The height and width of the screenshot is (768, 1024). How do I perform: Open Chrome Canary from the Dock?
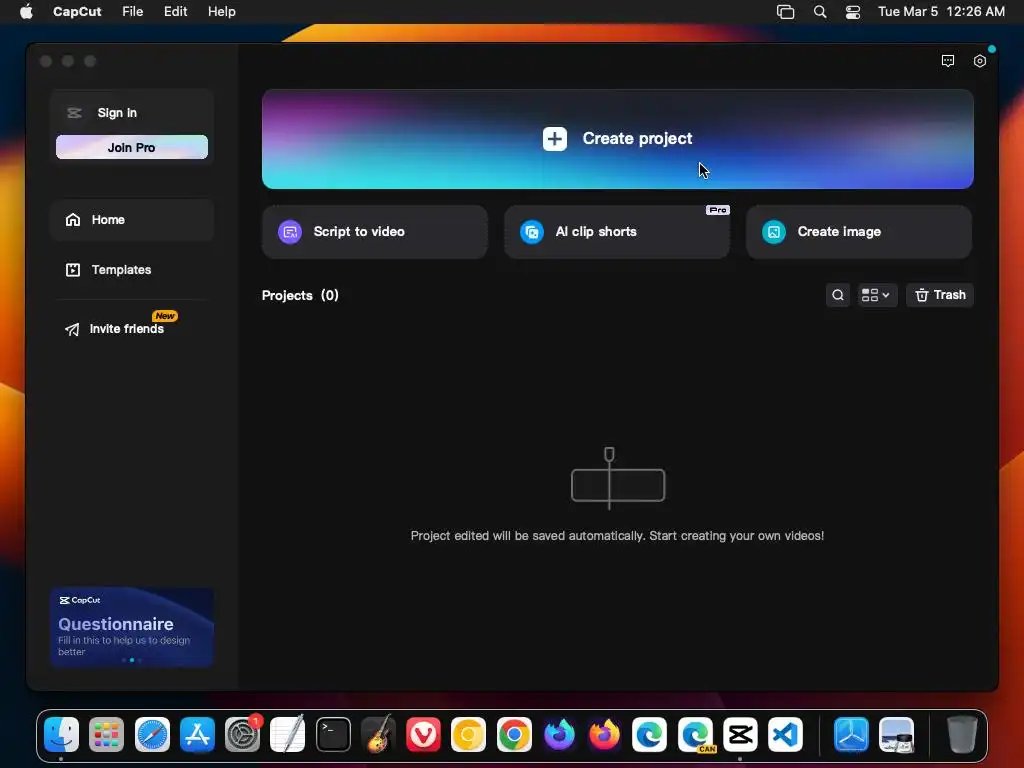click(x=469, y=735)
